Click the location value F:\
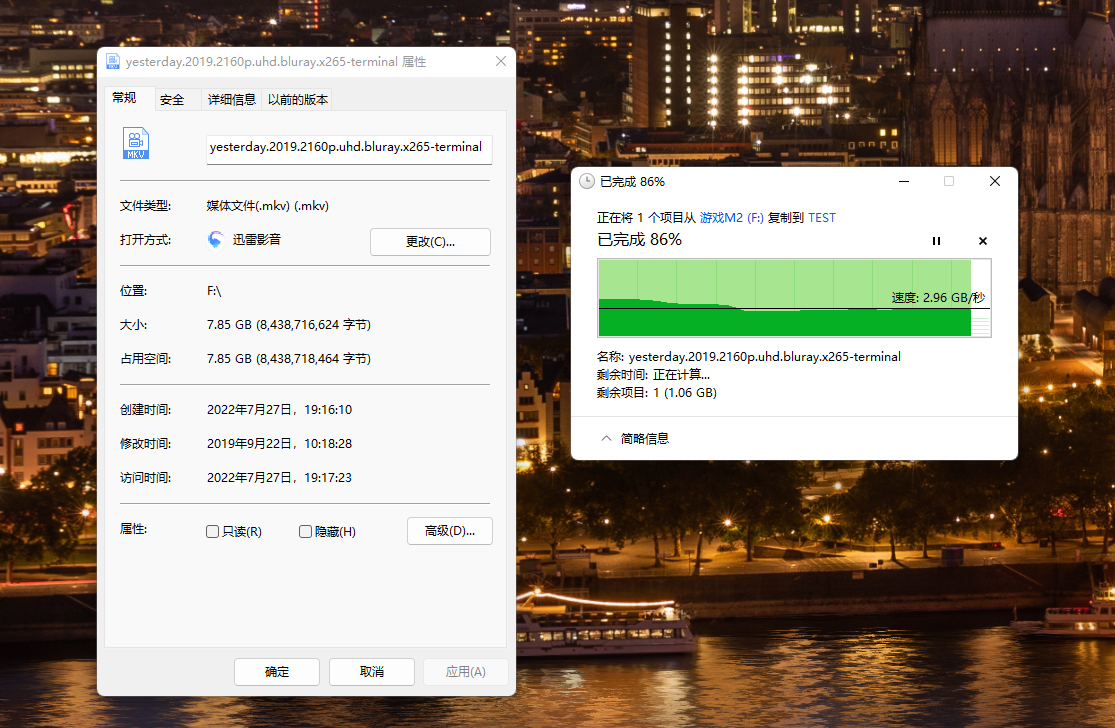Screen dimensions: 1115x728 [x=214, y=291]
